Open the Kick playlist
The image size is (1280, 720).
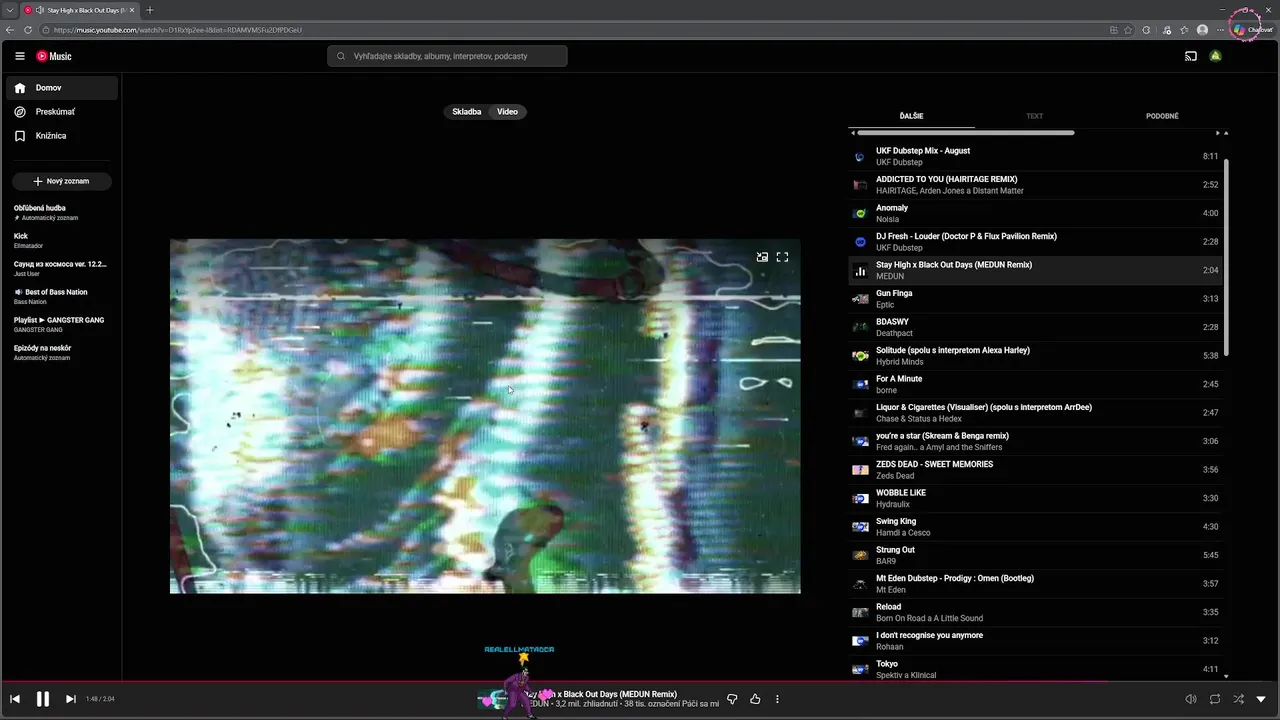(61, 240)
